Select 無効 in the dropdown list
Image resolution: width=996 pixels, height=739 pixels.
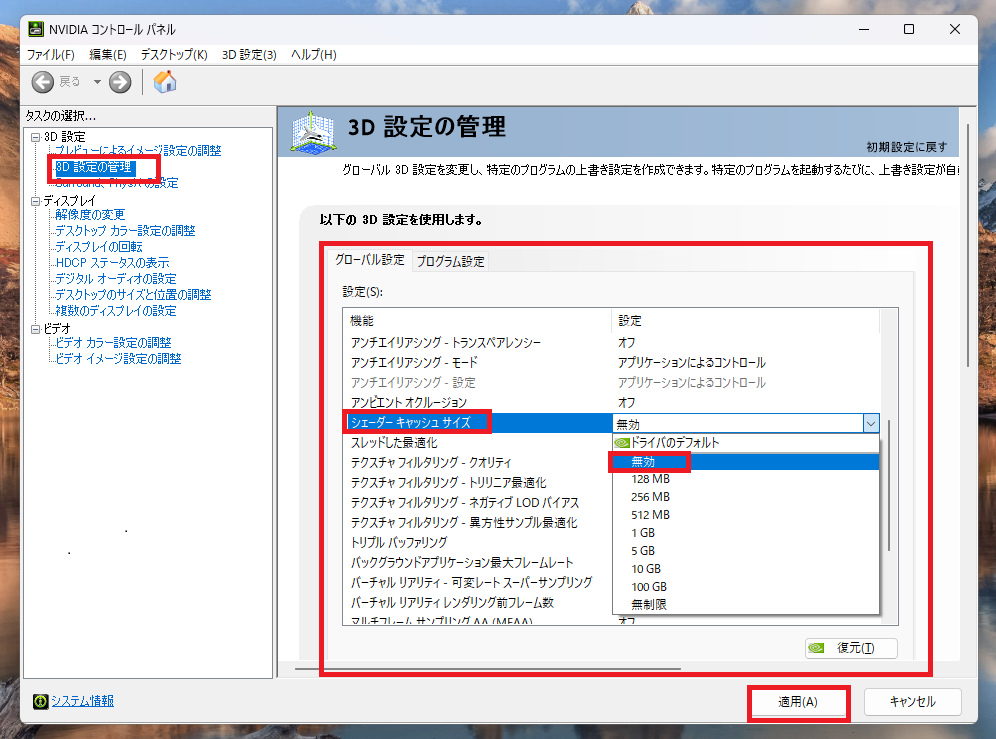643,462
